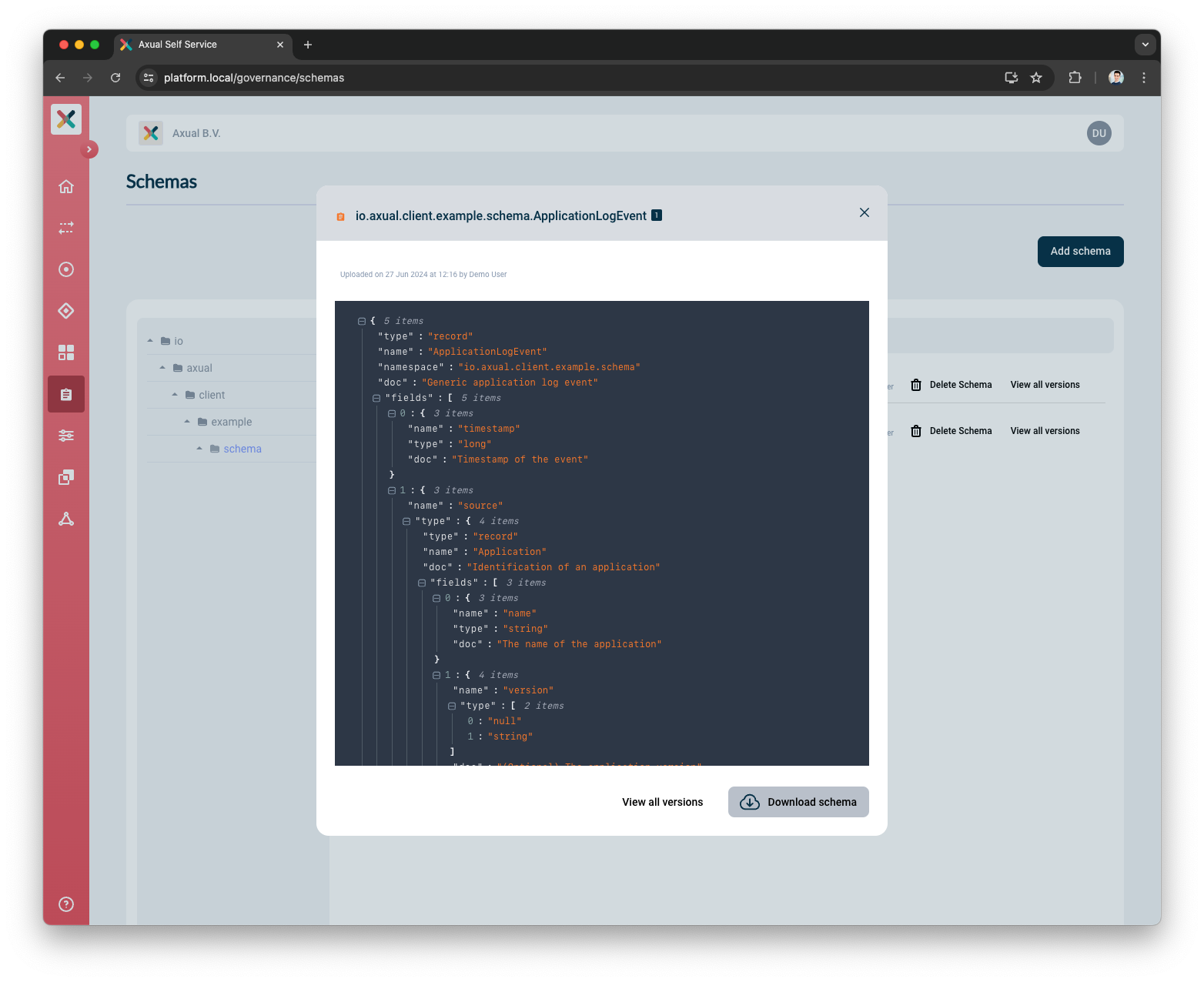This screenshot has width=1204, height=982.
Task: Download the schema
Action: coord(798,802)
